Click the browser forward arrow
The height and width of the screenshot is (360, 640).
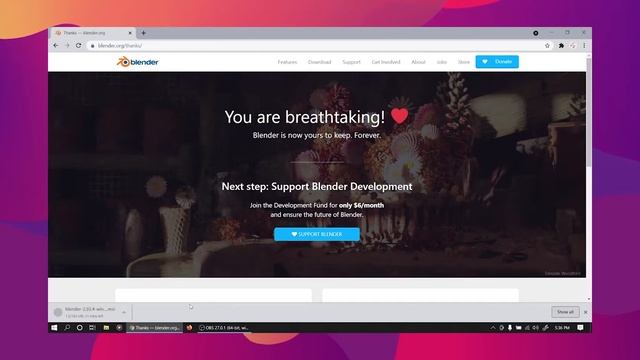(67, 46)
